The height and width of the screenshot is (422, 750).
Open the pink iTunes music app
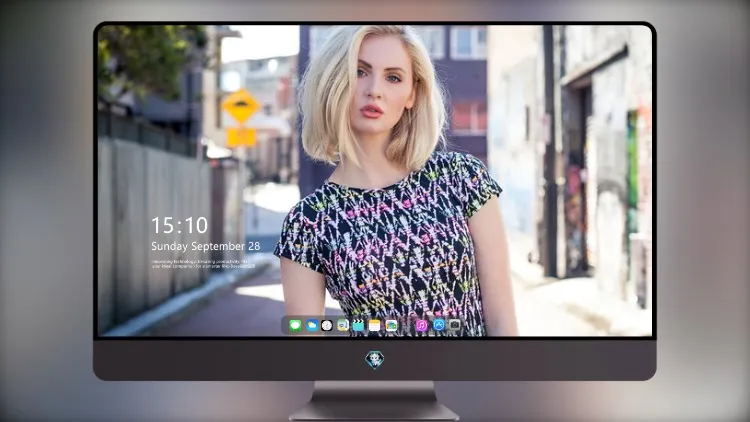[x=421, y=326]
